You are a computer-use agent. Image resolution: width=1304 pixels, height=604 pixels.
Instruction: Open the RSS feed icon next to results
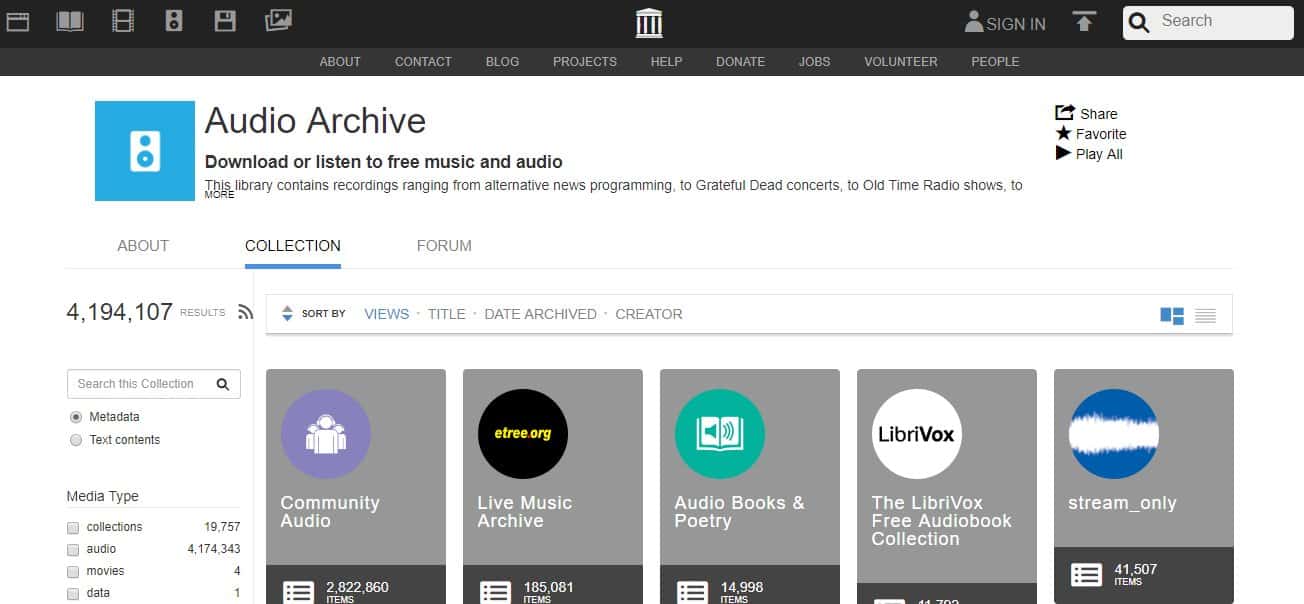point(245,313)
